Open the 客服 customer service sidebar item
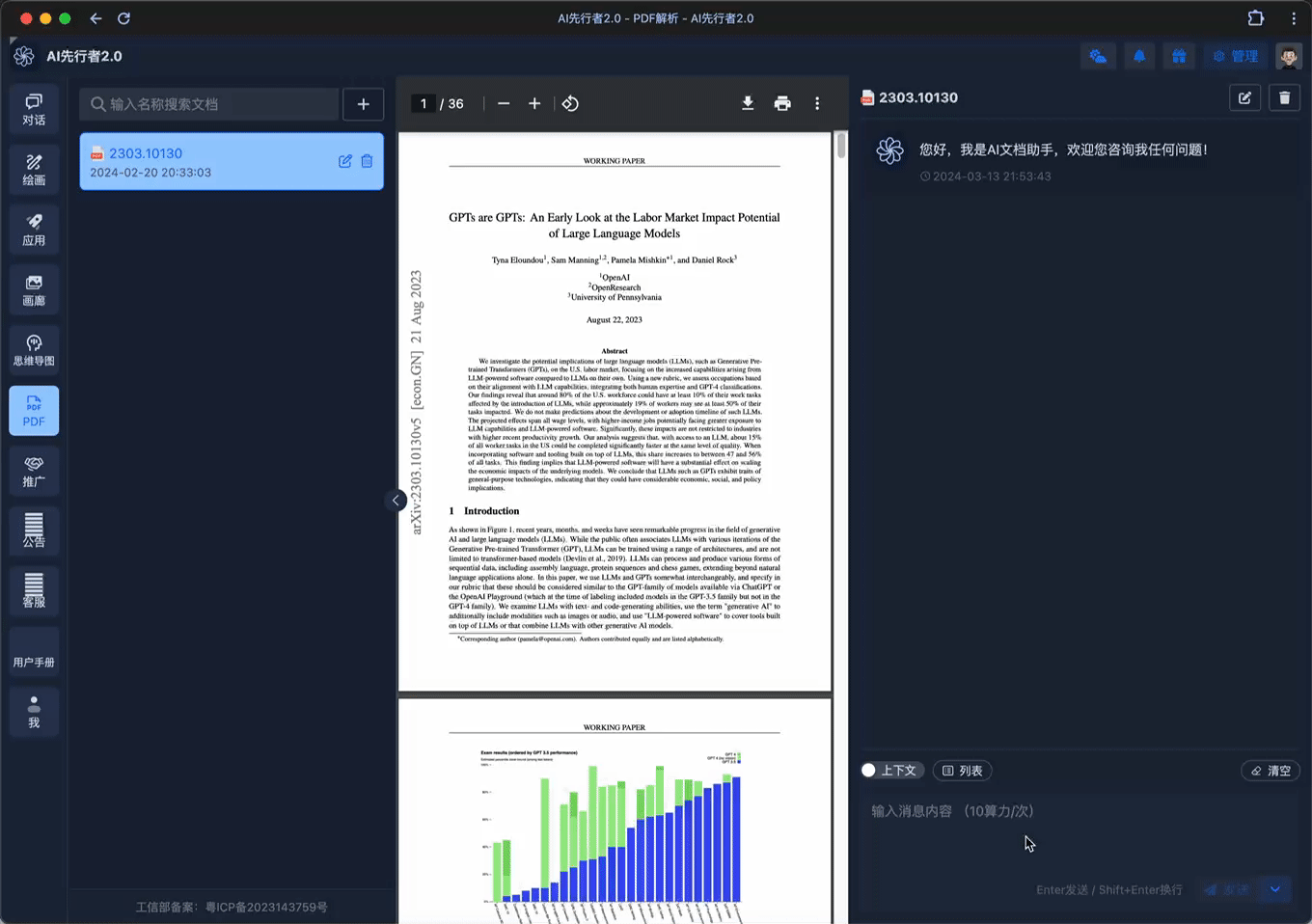The height and width of the screenshot is (924, 1312). (34, 591)
